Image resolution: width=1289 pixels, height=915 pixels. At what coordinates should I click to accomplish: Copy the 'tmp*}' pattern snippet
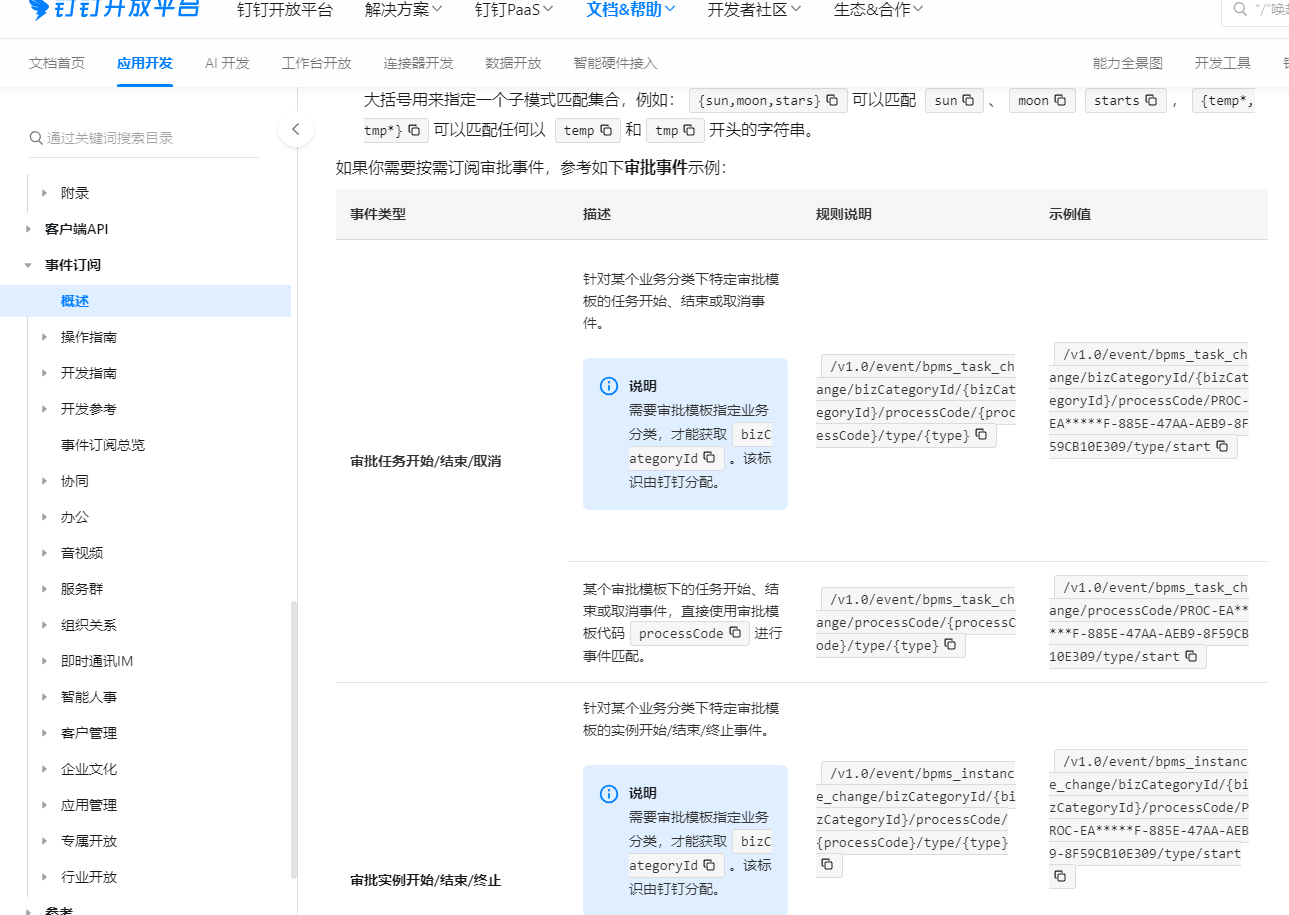(x=414, y=130)
